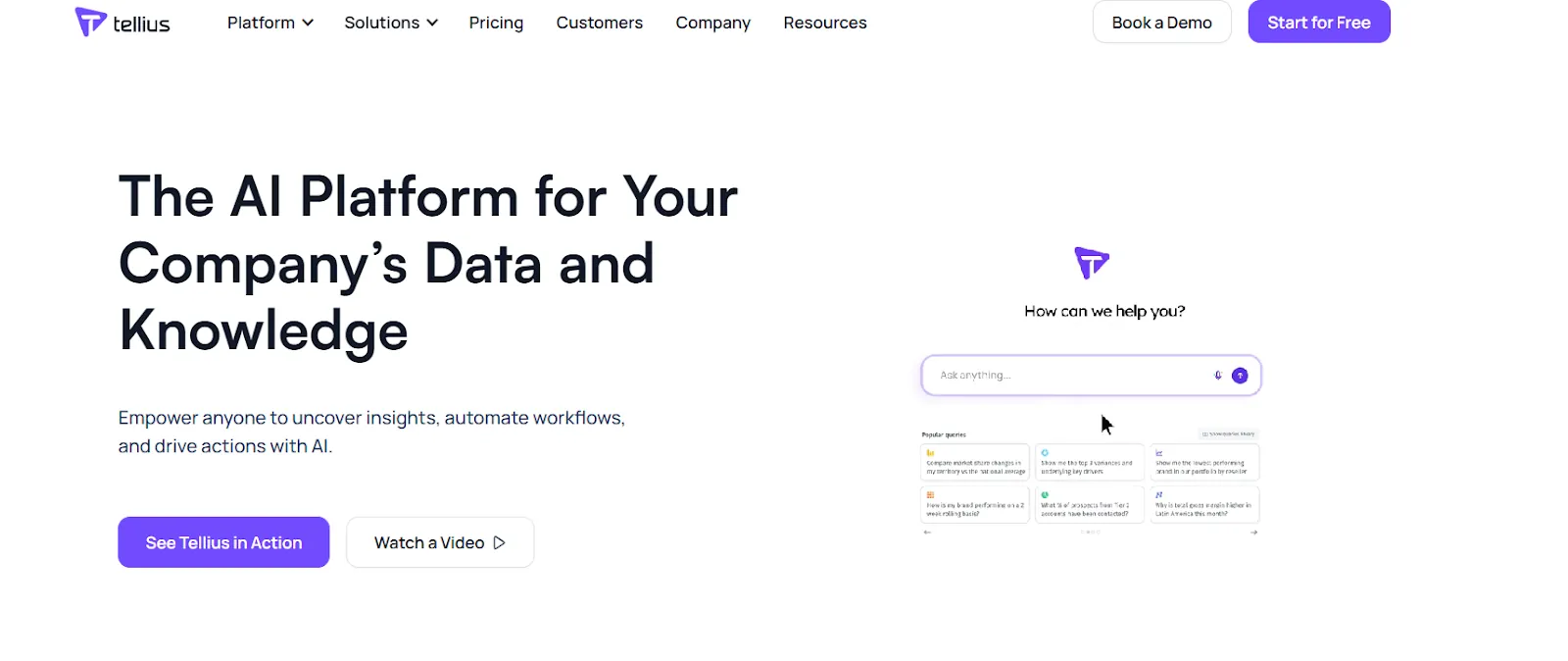Viewport: 1568px width, 661px height.
Task: Open the Pricing page
Action: (496, 23)
